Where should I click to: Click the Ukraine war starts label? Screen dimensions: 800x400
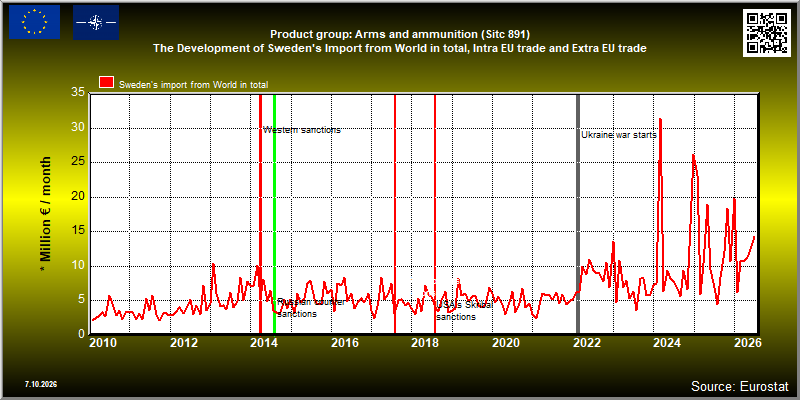[619, 135]
